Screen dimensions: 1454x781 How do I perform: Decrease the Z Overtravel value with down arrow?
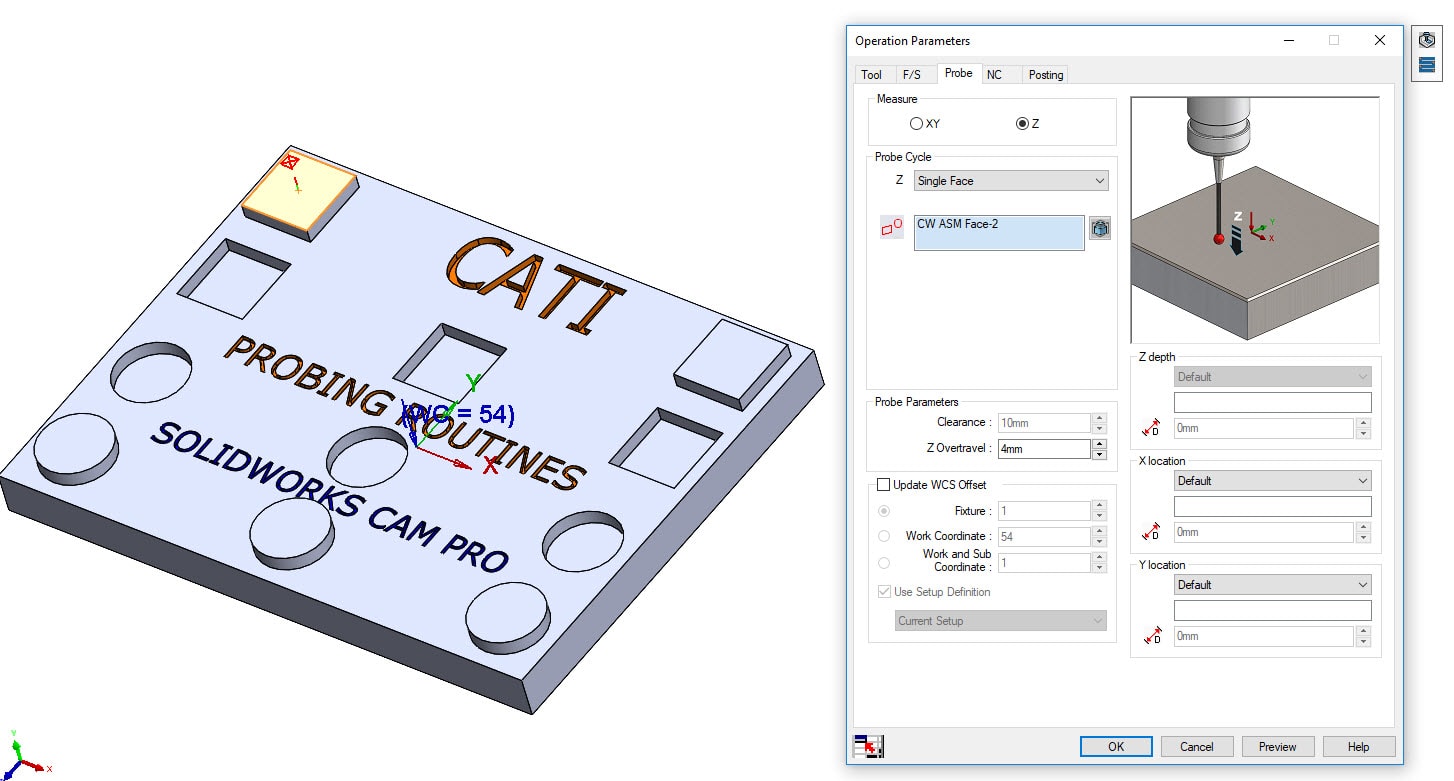click(x=1099, y=455)
